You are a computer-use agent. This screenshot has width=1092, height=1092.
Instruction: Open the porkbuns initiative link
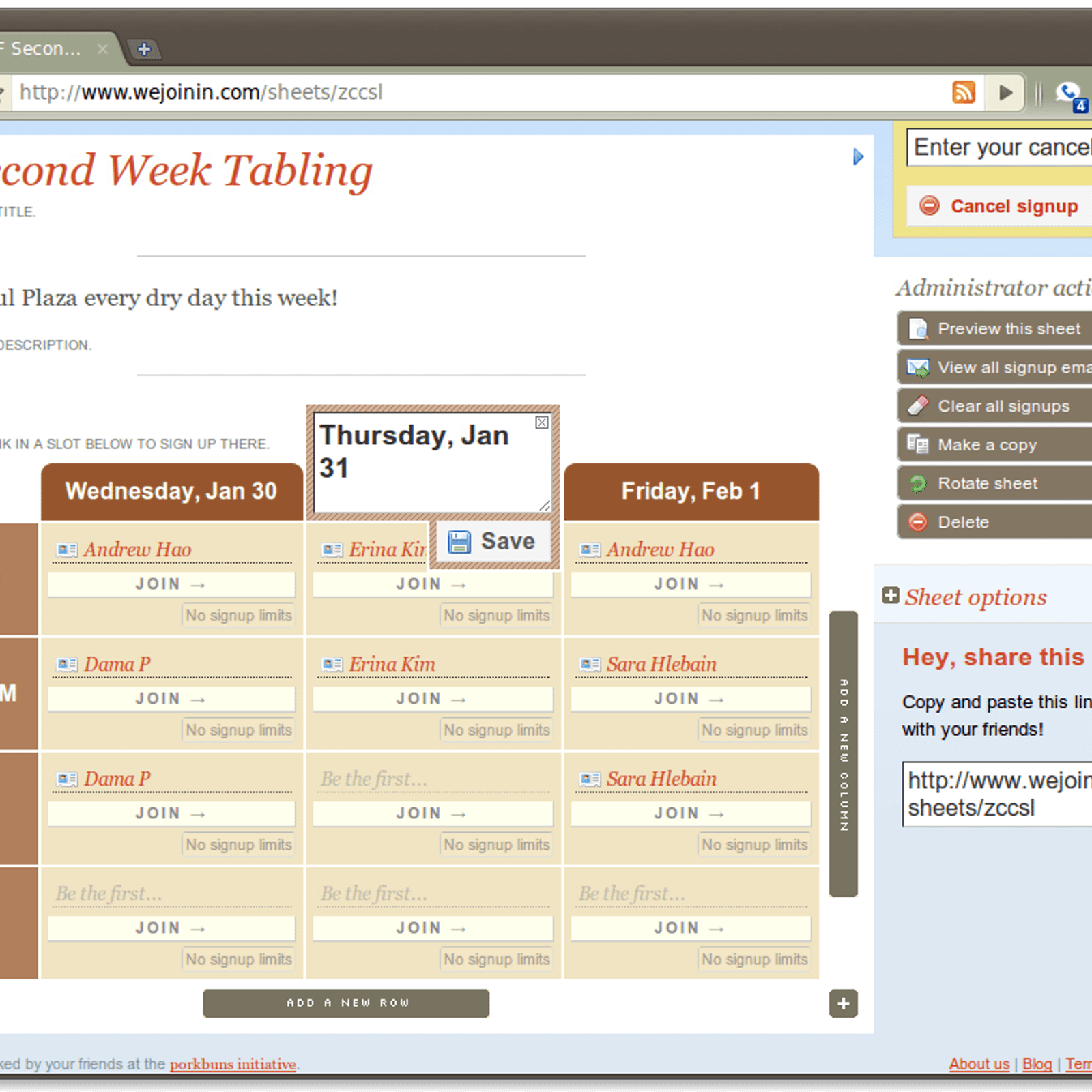pos(233,1064)
